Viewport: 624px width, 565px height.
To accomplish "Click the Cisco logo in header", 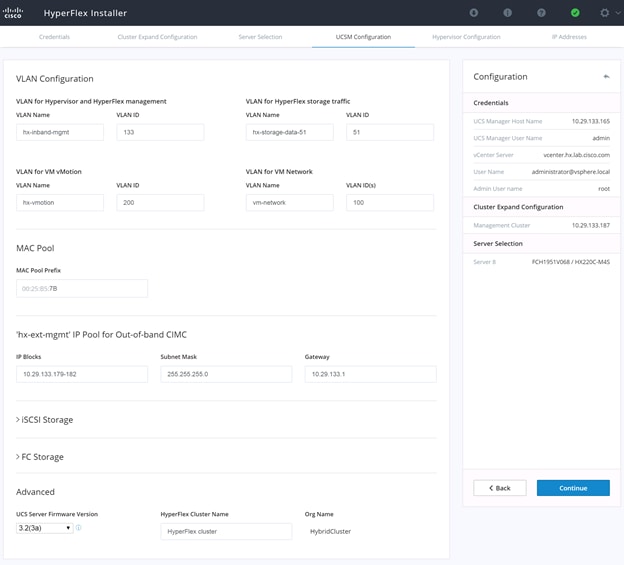I will click(x=13, y=13).
